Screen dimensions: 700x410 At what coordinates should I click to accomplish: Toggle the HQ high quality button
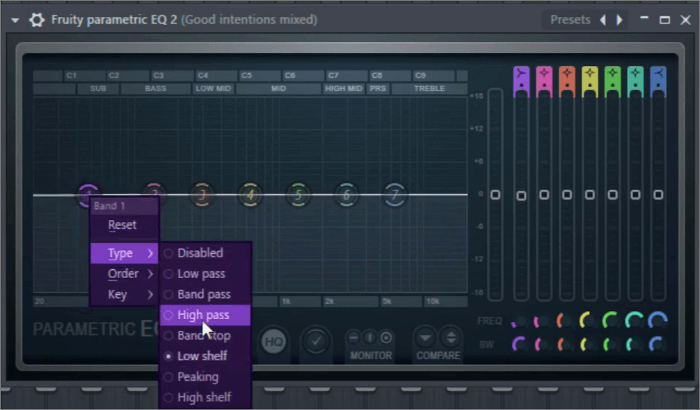pyautogui.click(x=274, y=342)
